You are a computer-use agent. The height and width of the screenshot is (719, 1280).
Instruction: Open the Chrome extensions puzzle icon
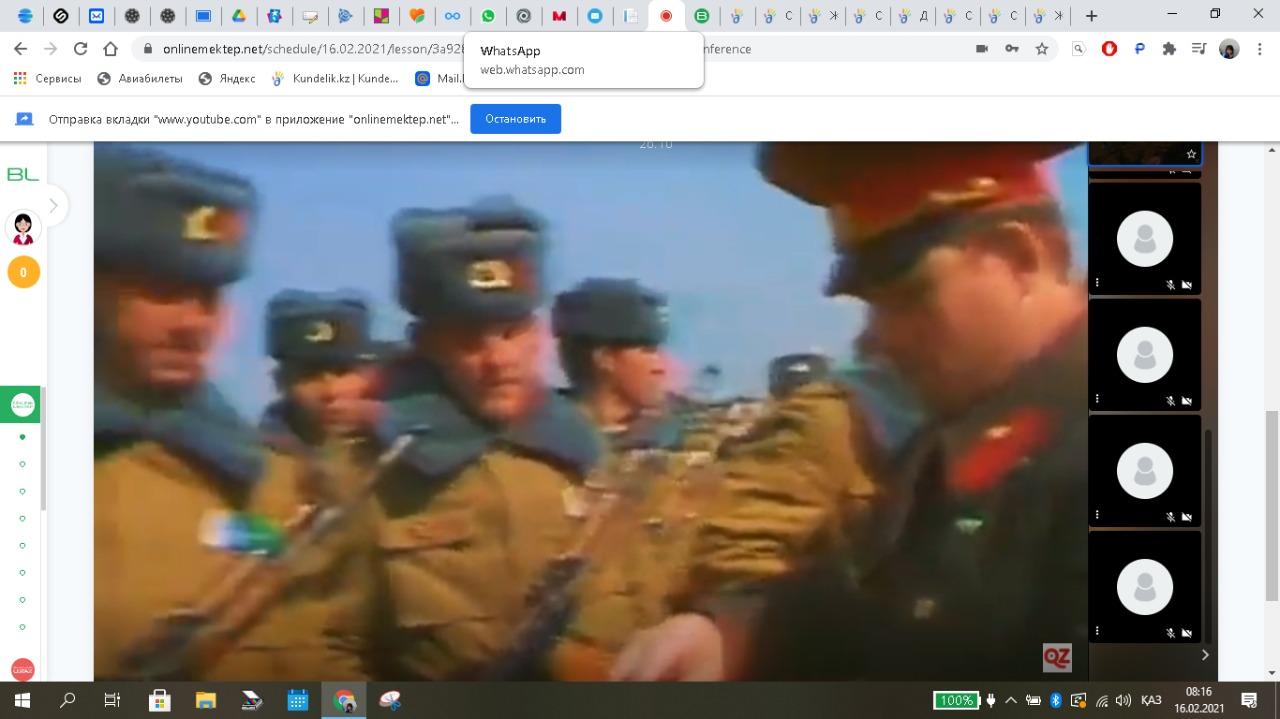pyautogui.click(x=1169, y=49)
